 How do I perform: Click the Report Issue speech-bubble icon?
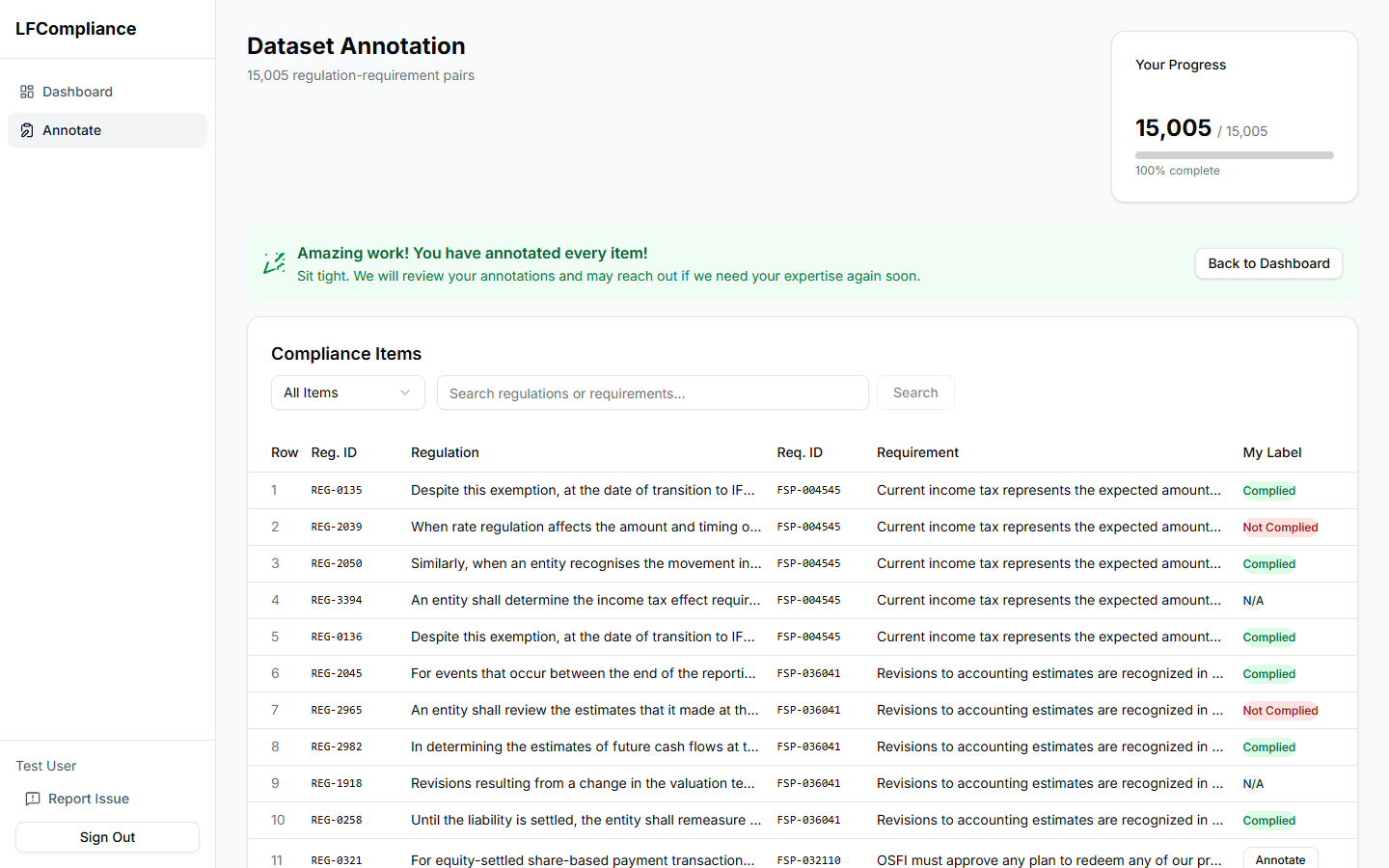(35, 799)
